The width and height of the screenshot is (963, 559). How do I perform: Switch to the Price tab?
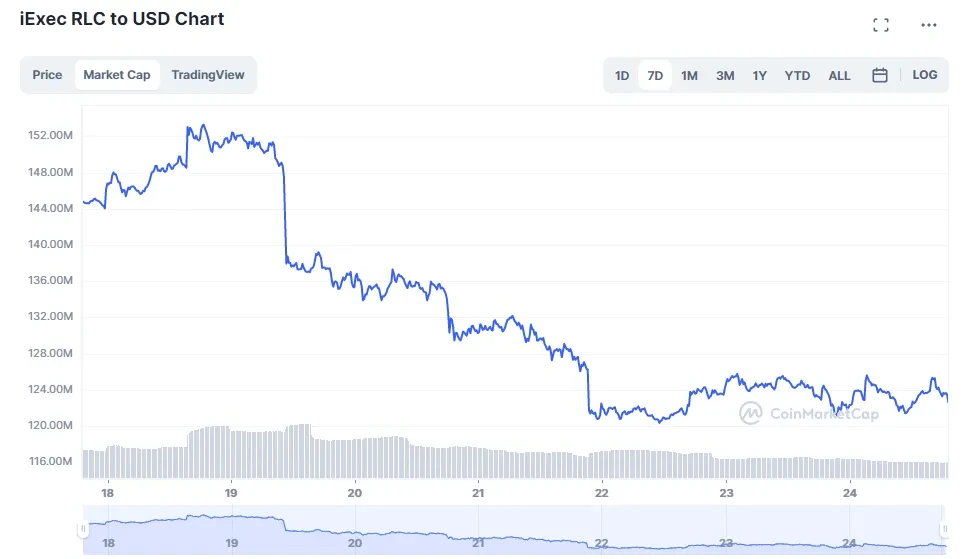point(47,75)
